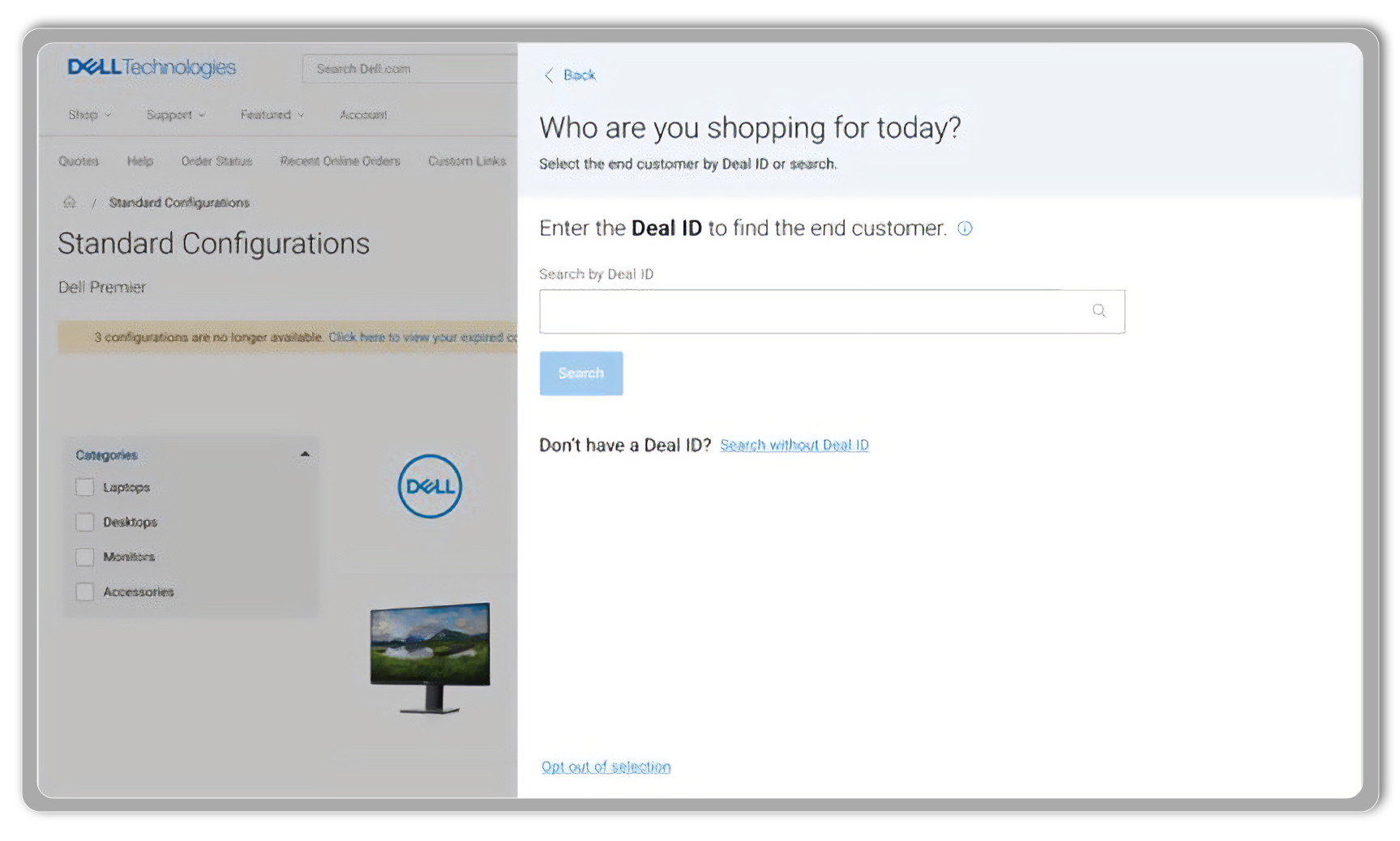
Task: Expand the Support dropdown
Action: pos(175,114)
